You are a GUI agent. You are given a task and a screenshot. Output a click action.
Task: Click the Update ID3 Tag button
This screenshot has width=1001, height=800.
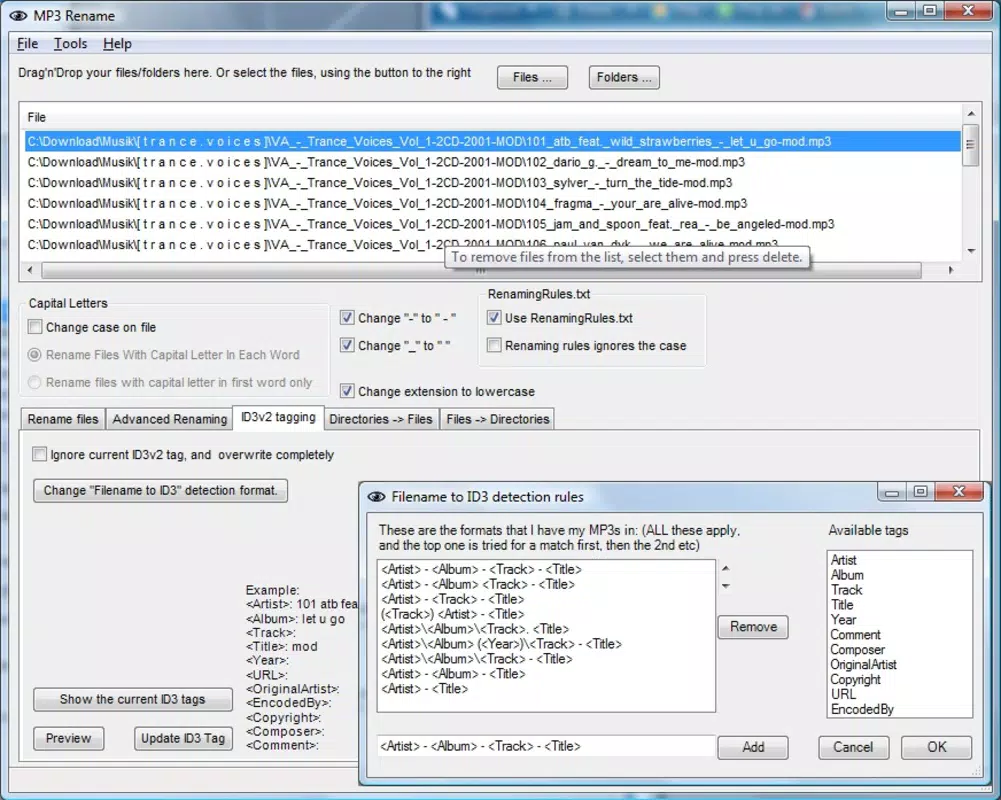click(x=183, y=738)
